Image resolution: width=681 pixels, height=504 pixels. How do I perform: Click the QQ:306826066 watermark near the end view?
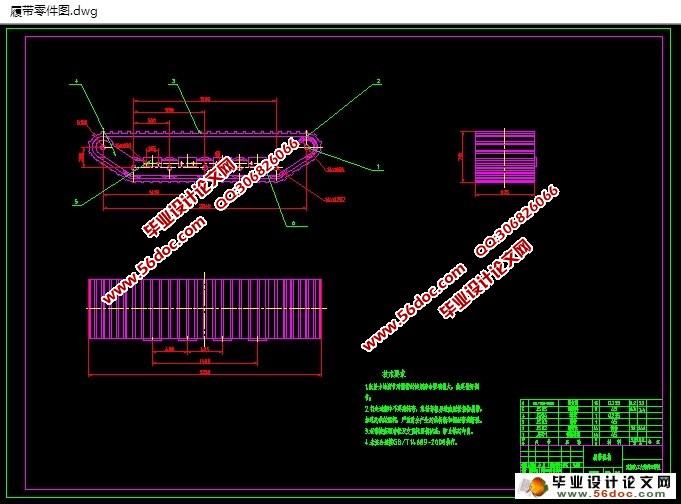pyautogui.click(x=516, y=220)
